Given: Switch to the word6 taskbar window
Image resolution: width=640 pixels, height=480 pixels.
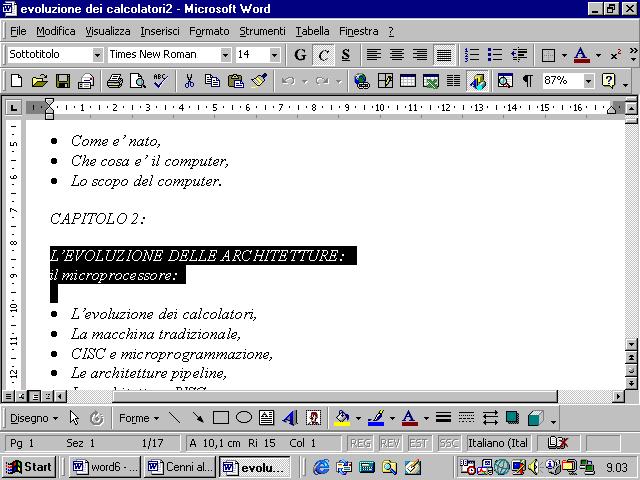Looking at the screenshot, I should pyautogui.click(x=105, y=467).
